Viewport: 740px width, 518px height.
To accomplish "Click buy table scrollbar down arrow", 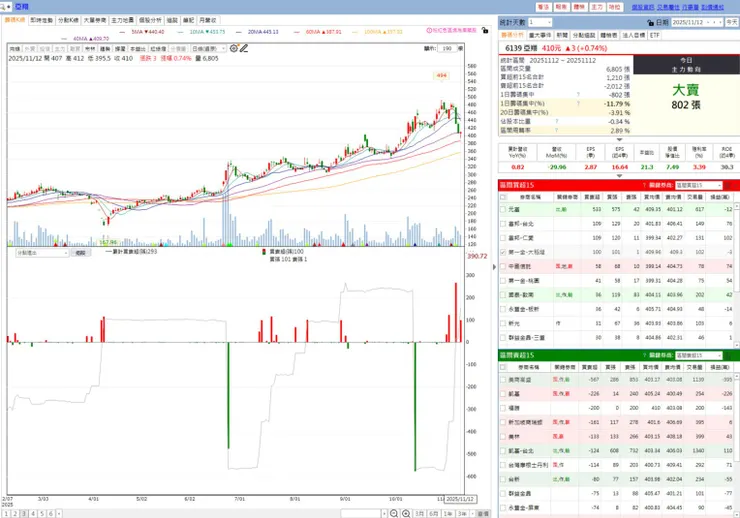I will 737,344.
